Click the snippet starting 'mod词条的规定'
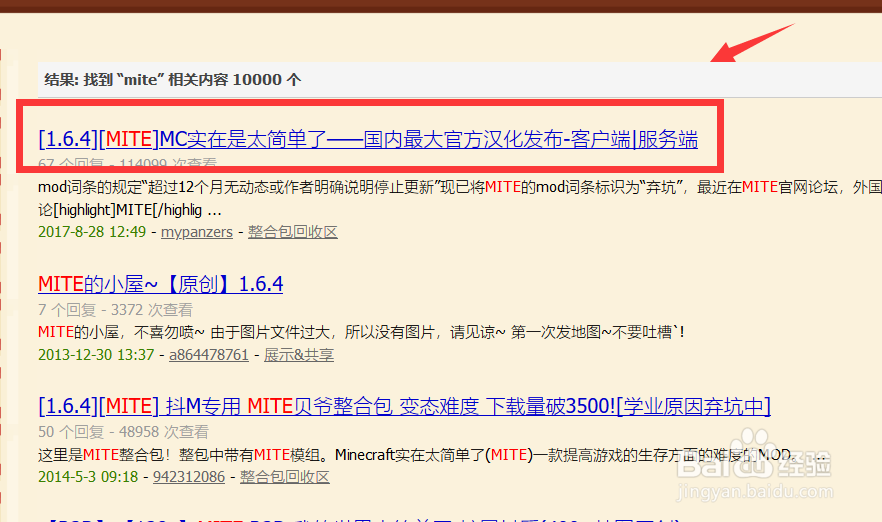This screenshot has height=522, width=882. 460,198
